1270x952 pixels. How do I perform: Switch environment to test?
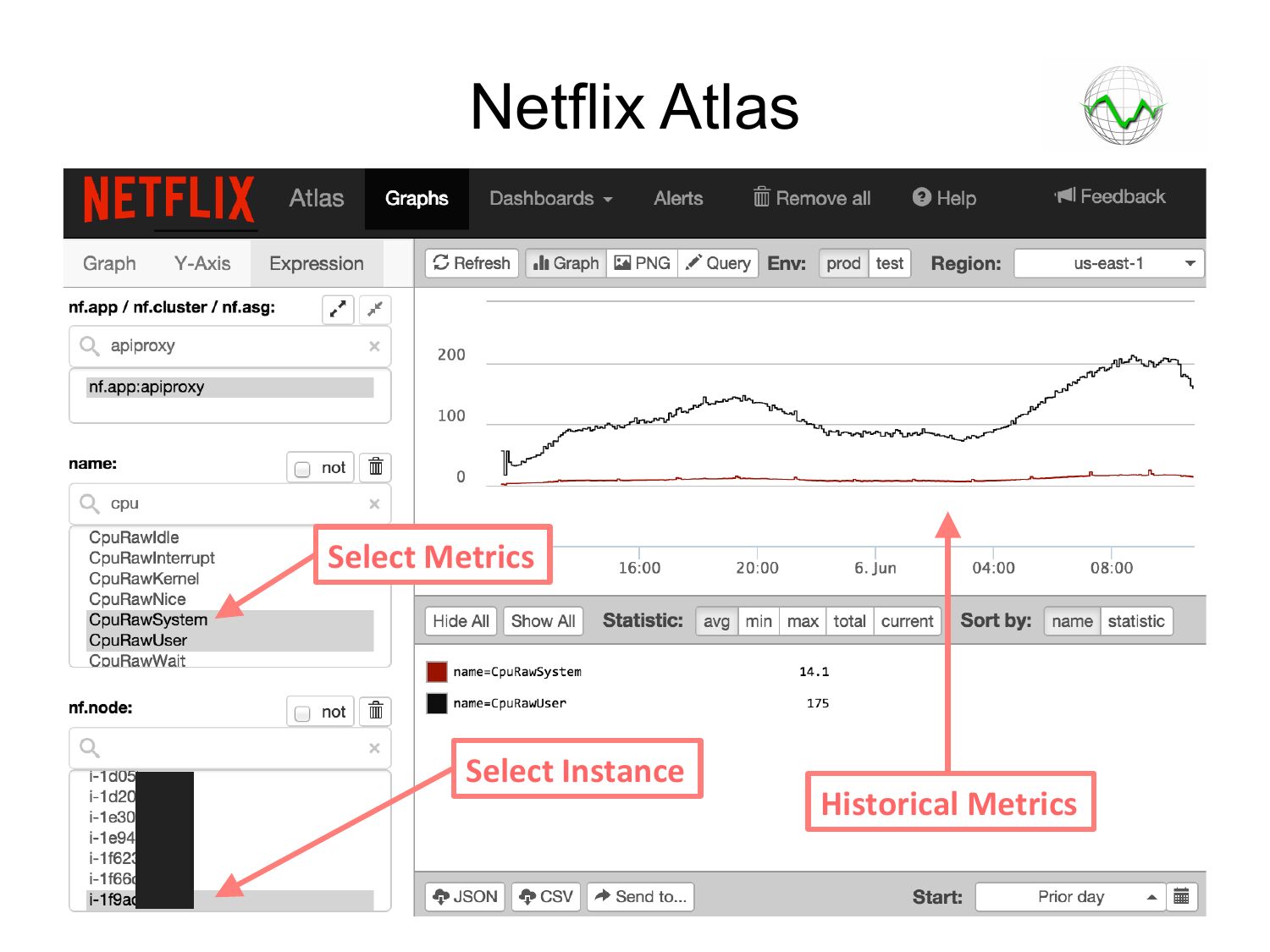tap(889, 264)
